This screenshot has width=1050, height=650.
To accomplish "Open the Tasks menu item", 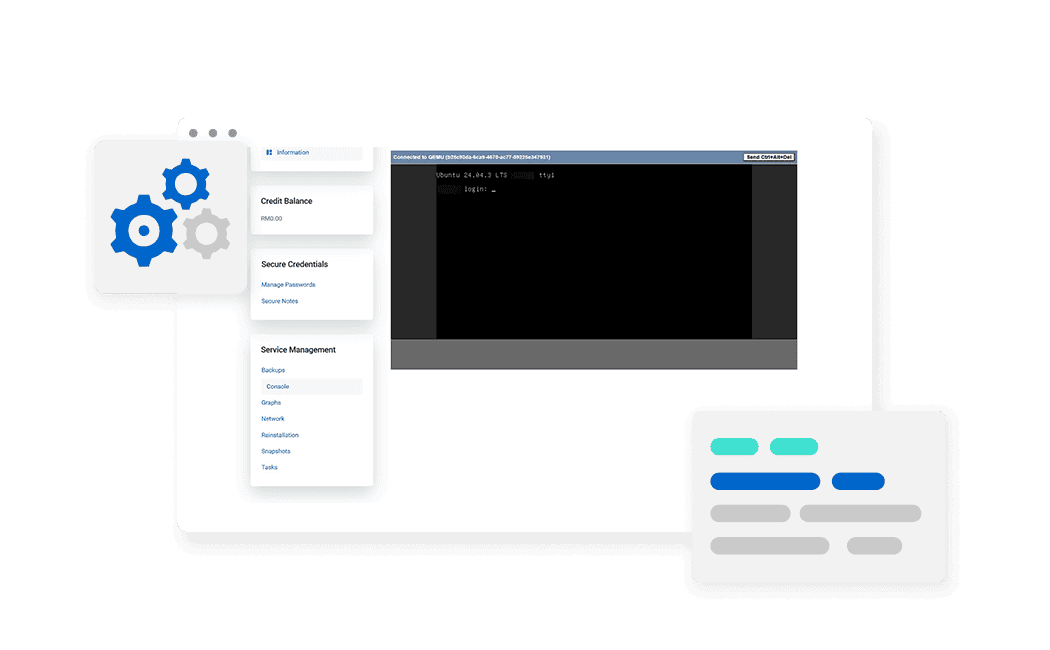I will pos(270,467).
